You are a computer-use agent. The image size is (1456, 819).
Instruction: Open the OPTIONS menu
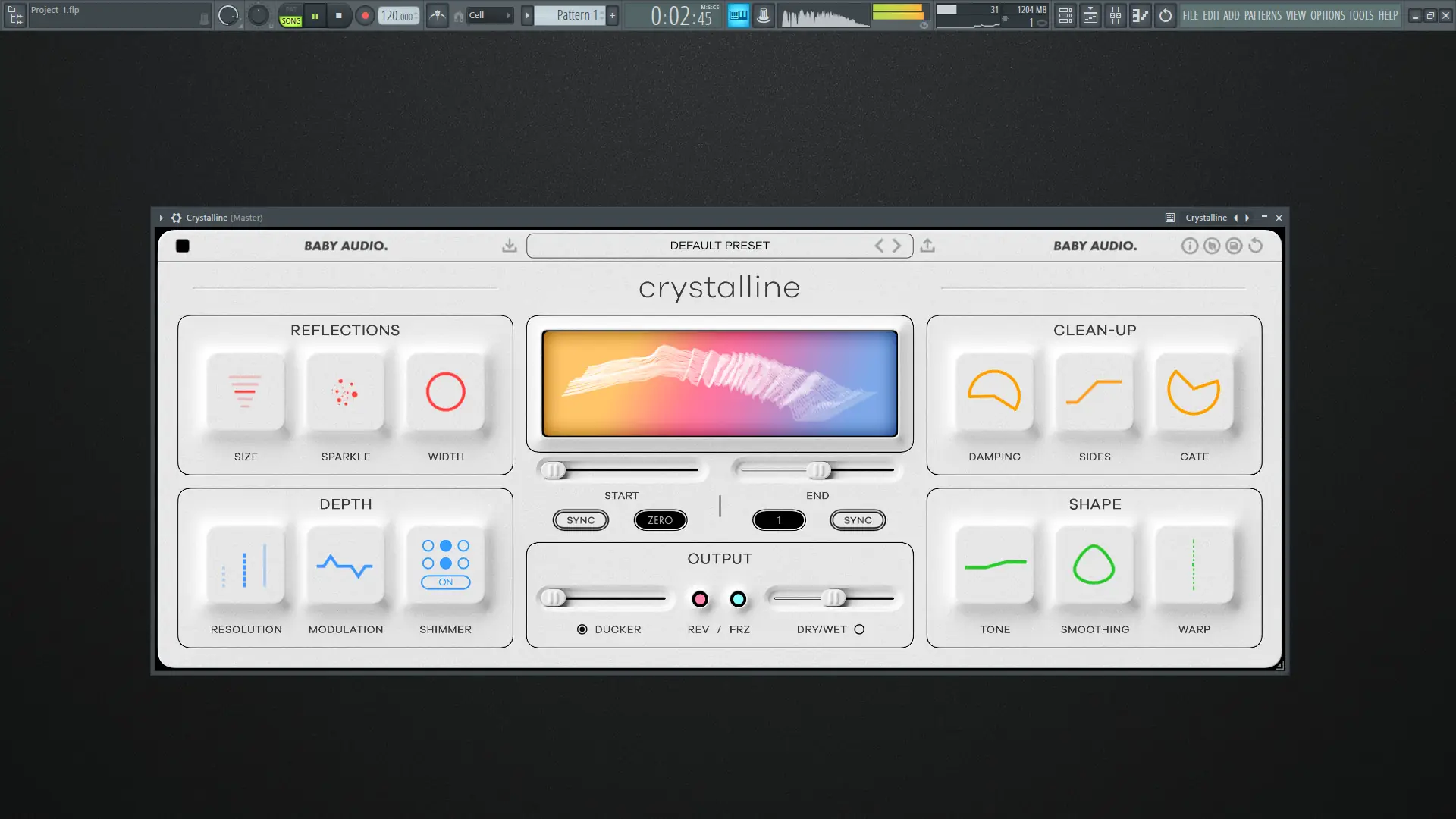1327,15
